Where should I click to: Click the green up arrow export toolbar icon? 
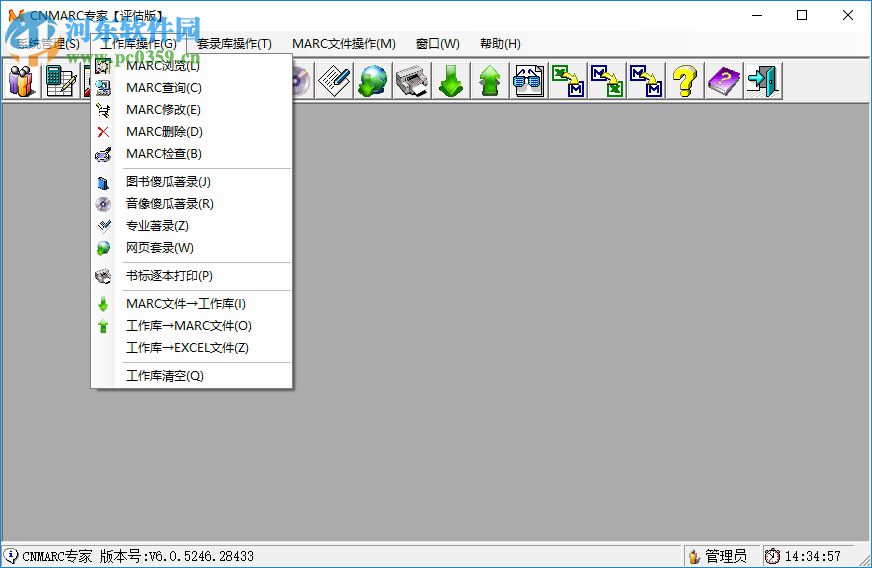490,81
